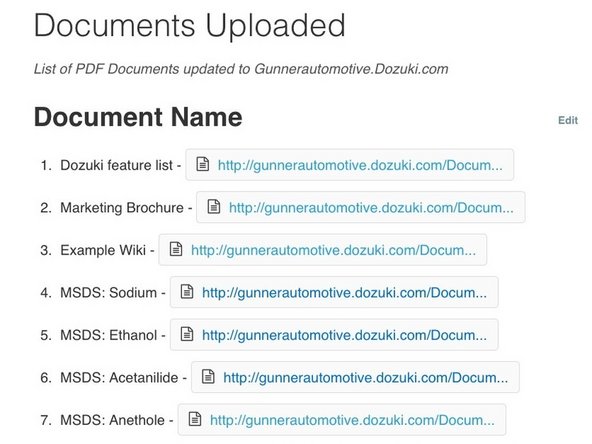Open the MSDS: Ethanol document link
The width and height of the screenshot is (592, 444).
pyautogui.click(x=344, y=335)
